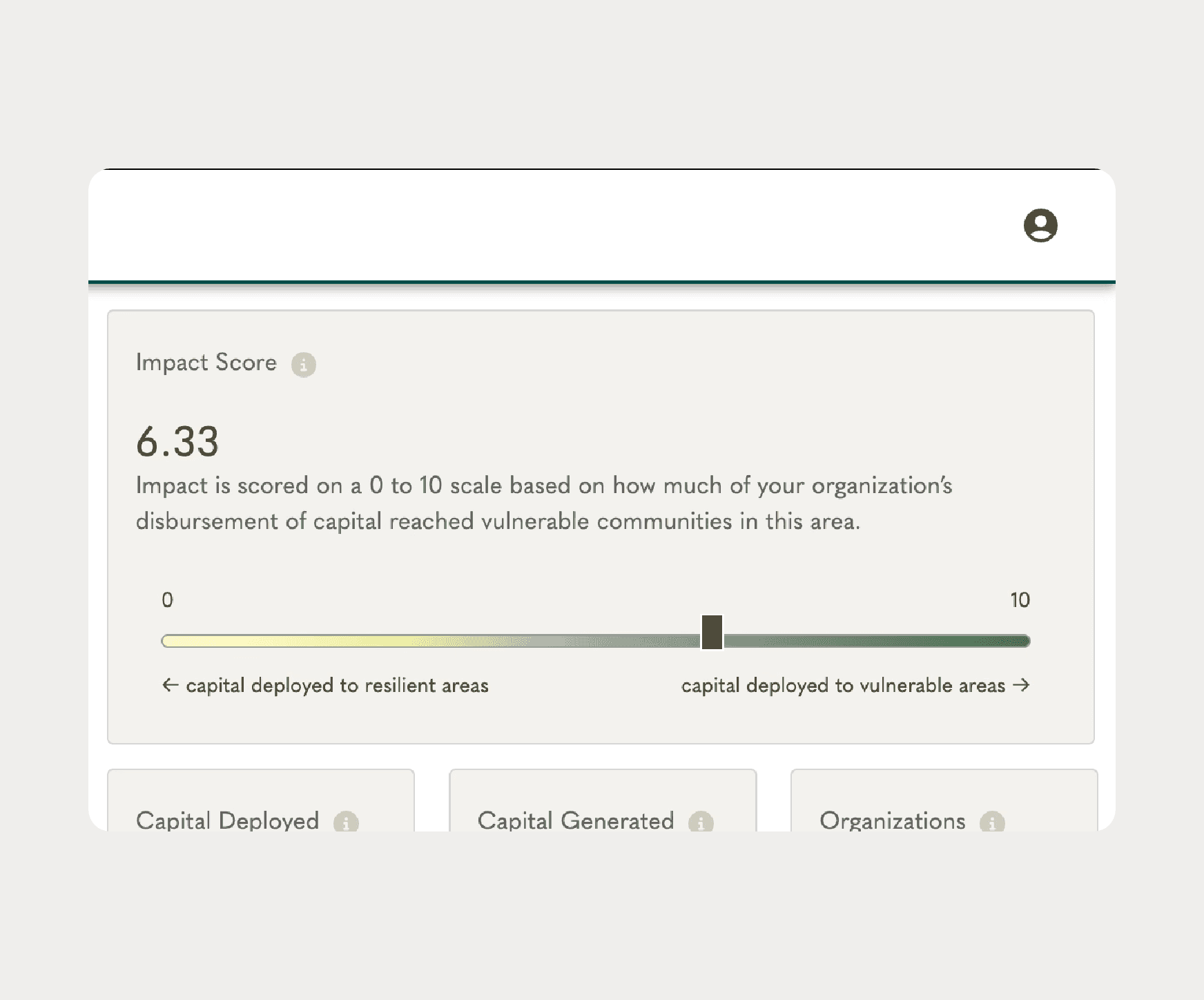The image size is (1204, 1000).
Task: Click the impact scoring description paragraph
Action: [544, 503]
